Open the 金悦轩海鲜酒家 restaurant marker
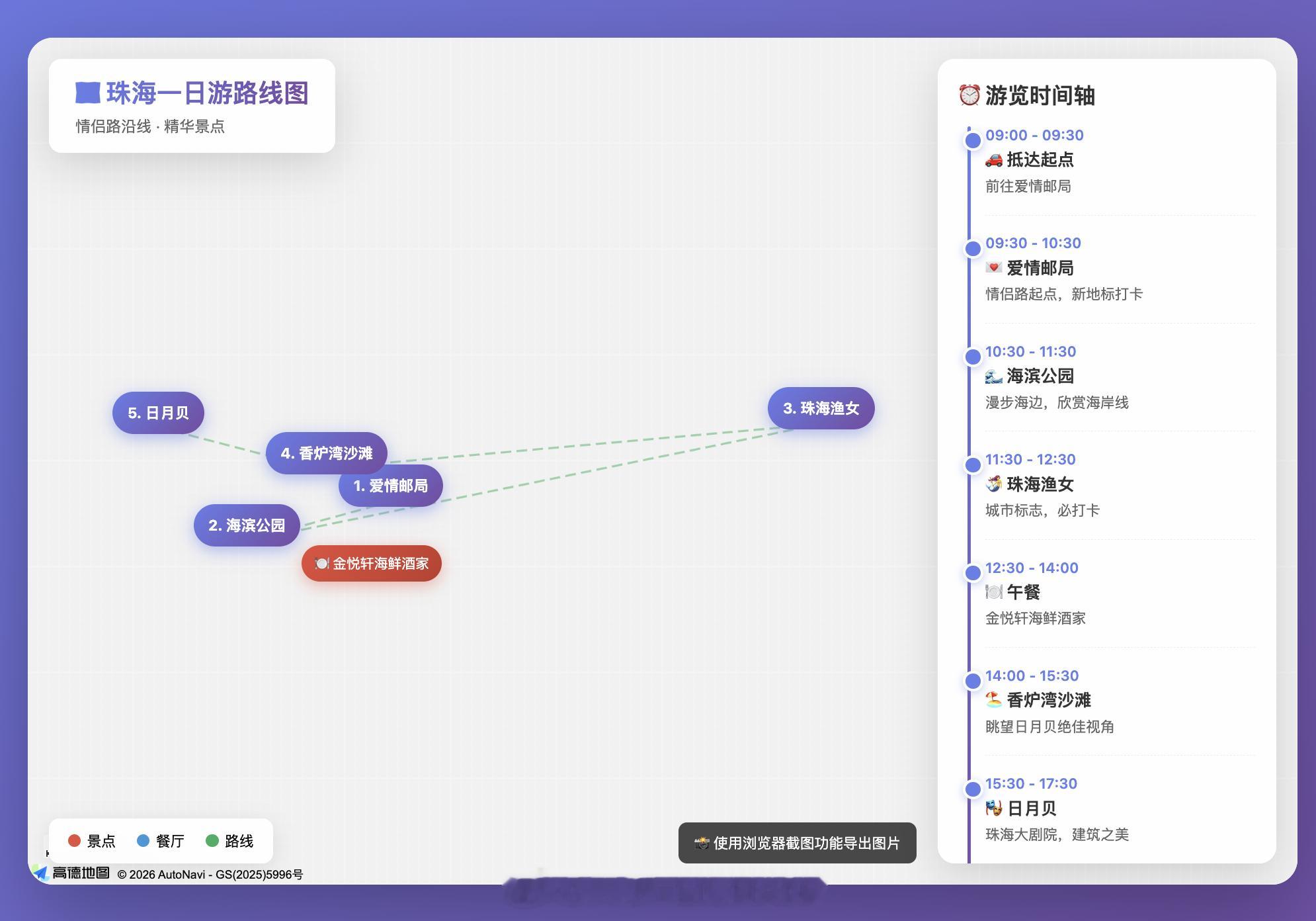Image resolution: width=1316 pixels, height=921 pixels. pyautogui.click(x=372, y=564)
